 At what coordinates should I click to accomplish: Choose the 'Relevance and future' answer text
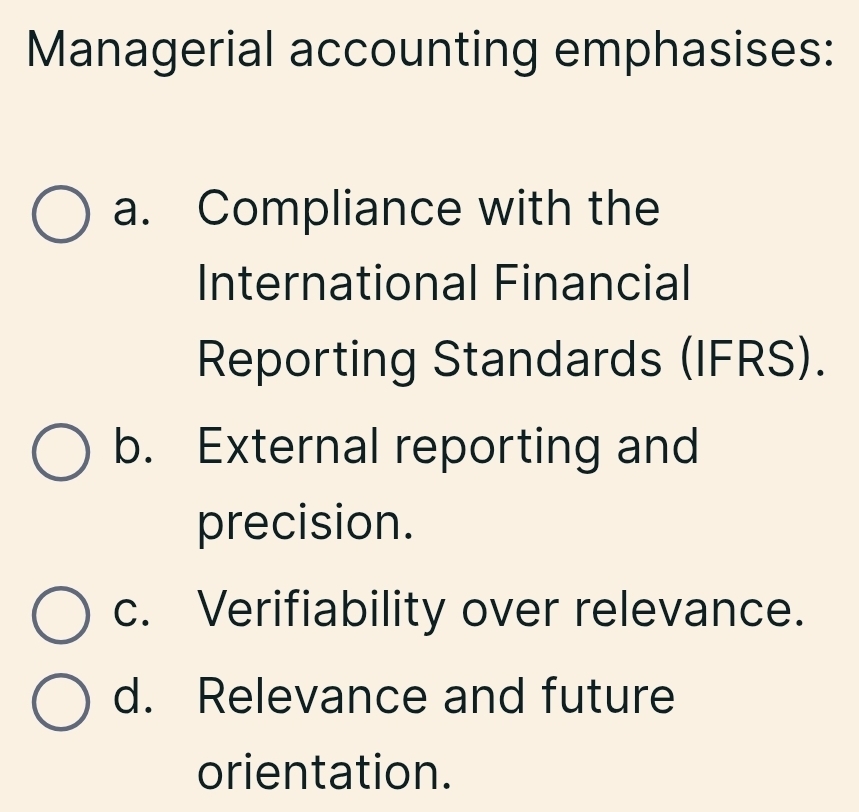(x=437, y=696)
